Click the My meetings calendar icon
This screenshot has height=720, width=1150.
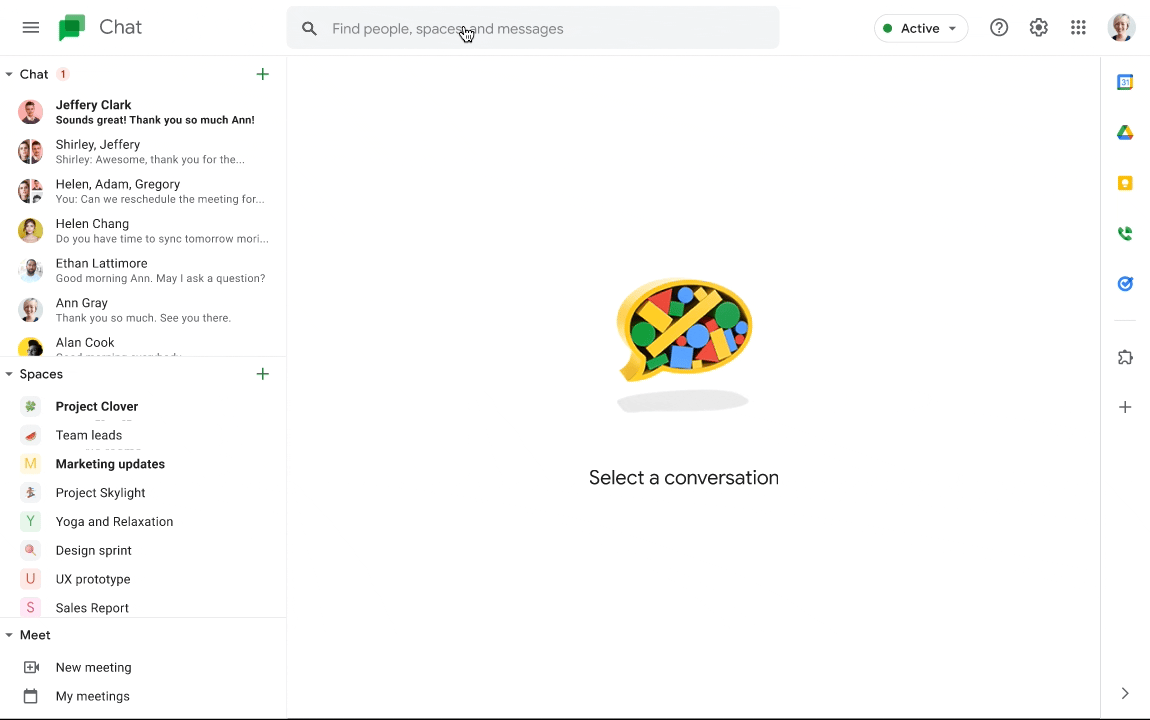(x=30, y=697)
